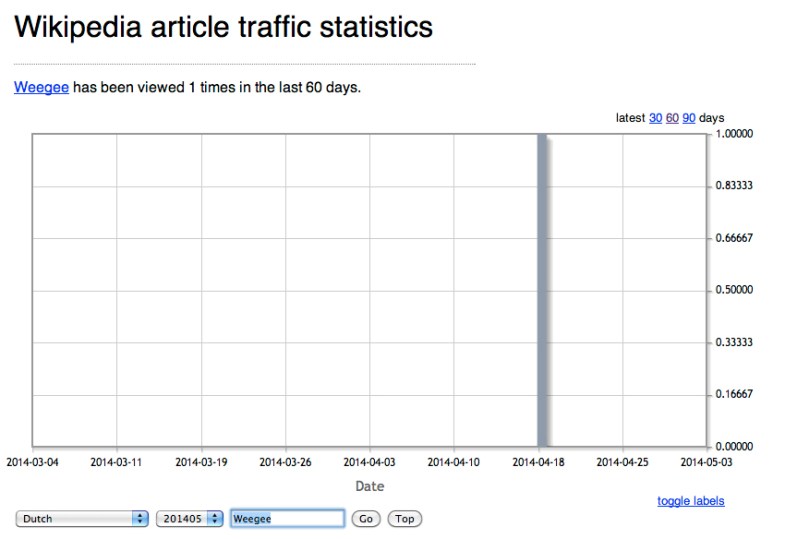
Task: Click the gray traffic bar in chart
Action: pos(543,290)
